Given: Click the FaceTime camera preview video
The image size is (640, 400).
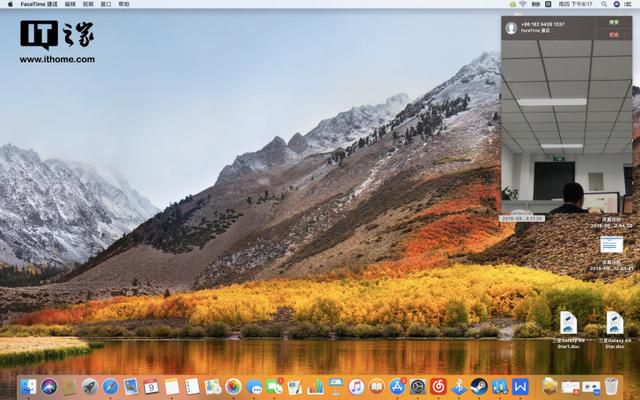Looking at the screenshot, I should [x=567, y=127].
